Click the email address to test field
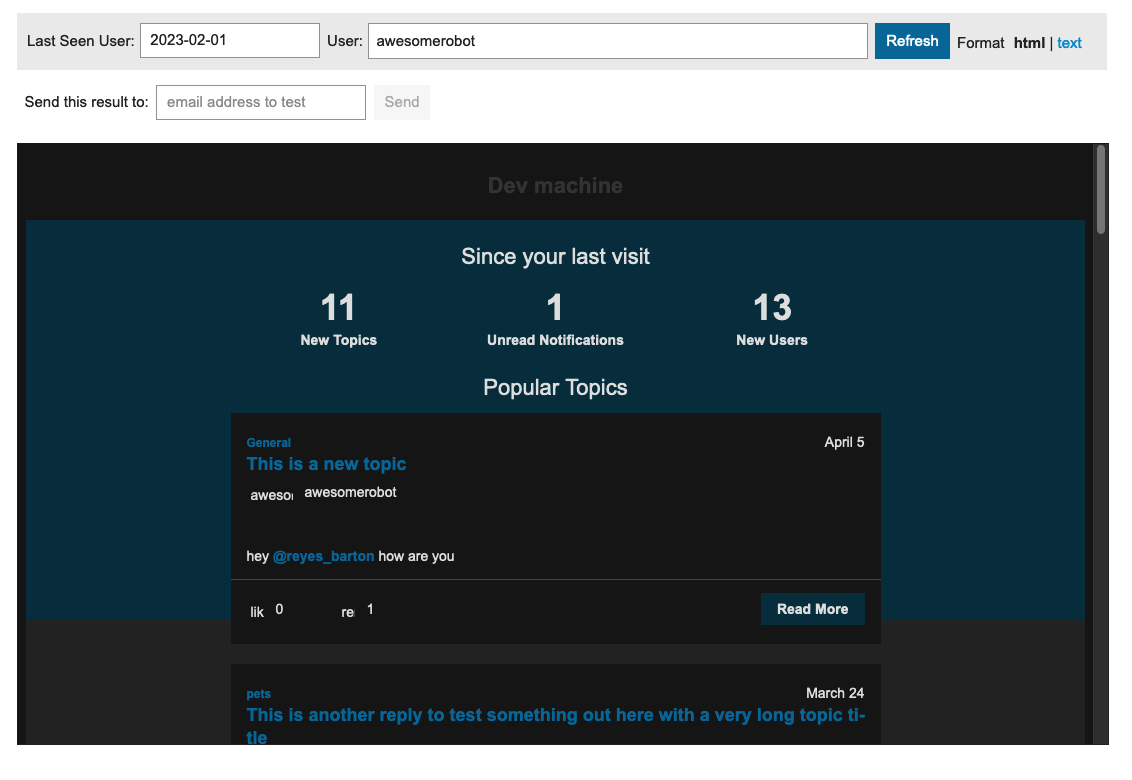The image size is (1132, 780). click(x=260, y=102)
